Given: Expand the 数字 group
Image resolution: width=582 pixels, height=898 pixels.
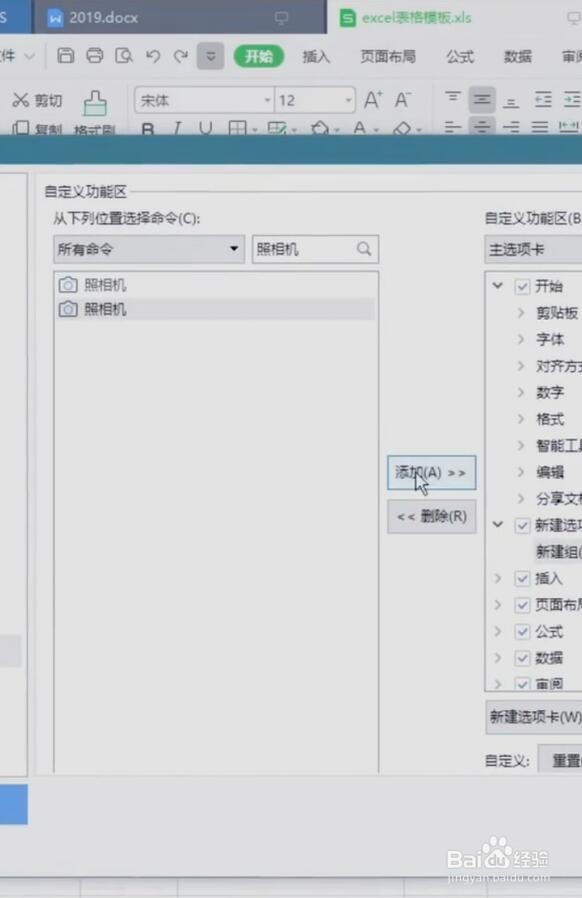Looking at the screenshot, I should click(x=521, y=392).
